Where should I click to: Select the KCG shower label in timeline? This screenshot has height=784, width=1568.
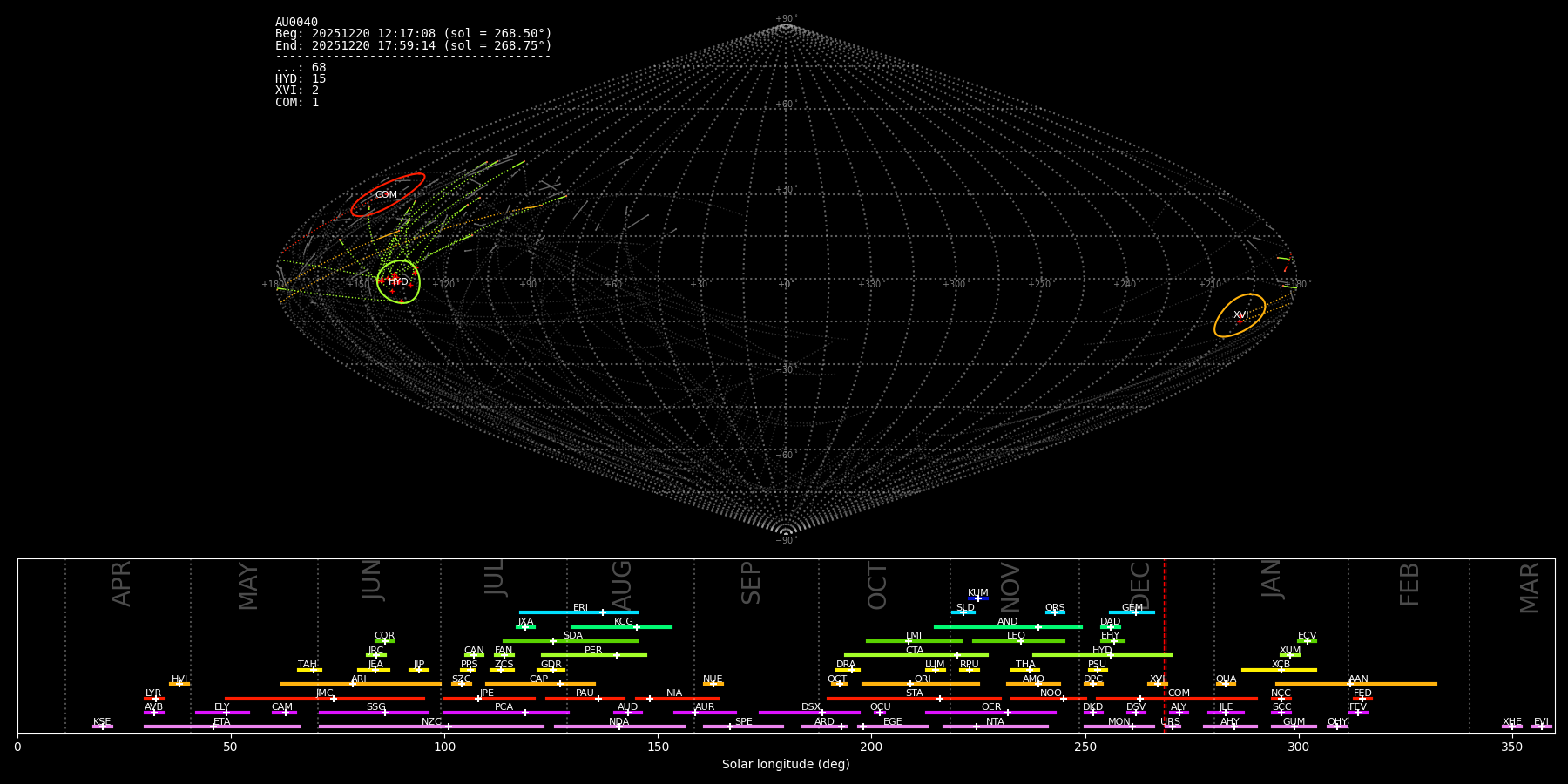tap(624, 622)
